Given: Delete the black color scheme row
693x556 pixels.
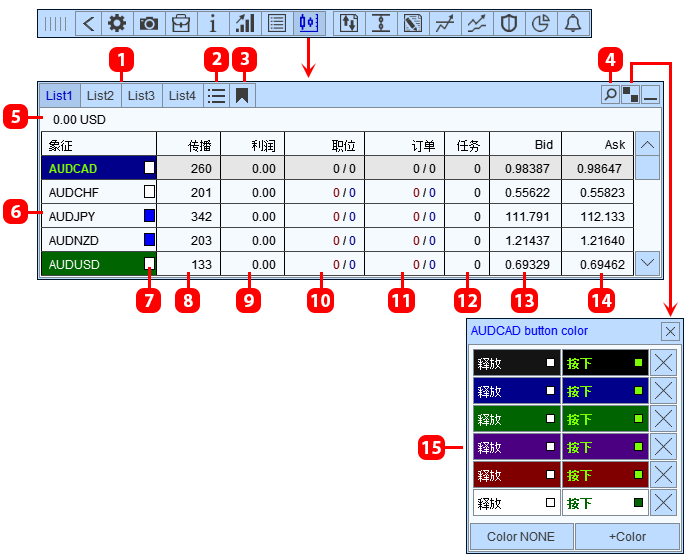Looking at the screenshot, I should pyautogui.click(x=663, y=363).
